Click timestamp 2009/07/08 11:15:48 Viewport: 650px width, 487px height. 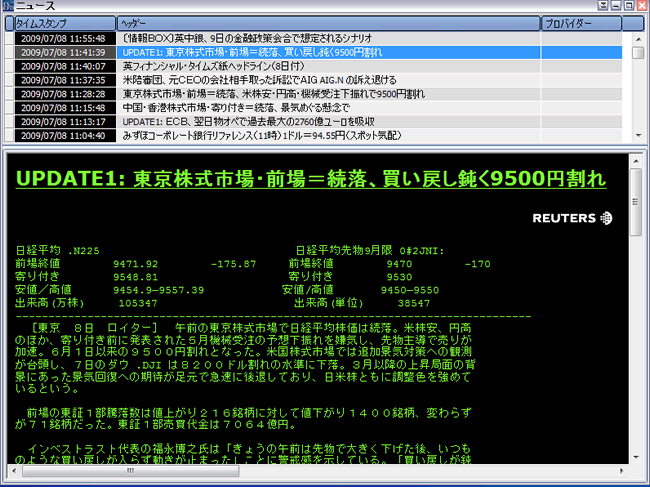click(63, 108)
